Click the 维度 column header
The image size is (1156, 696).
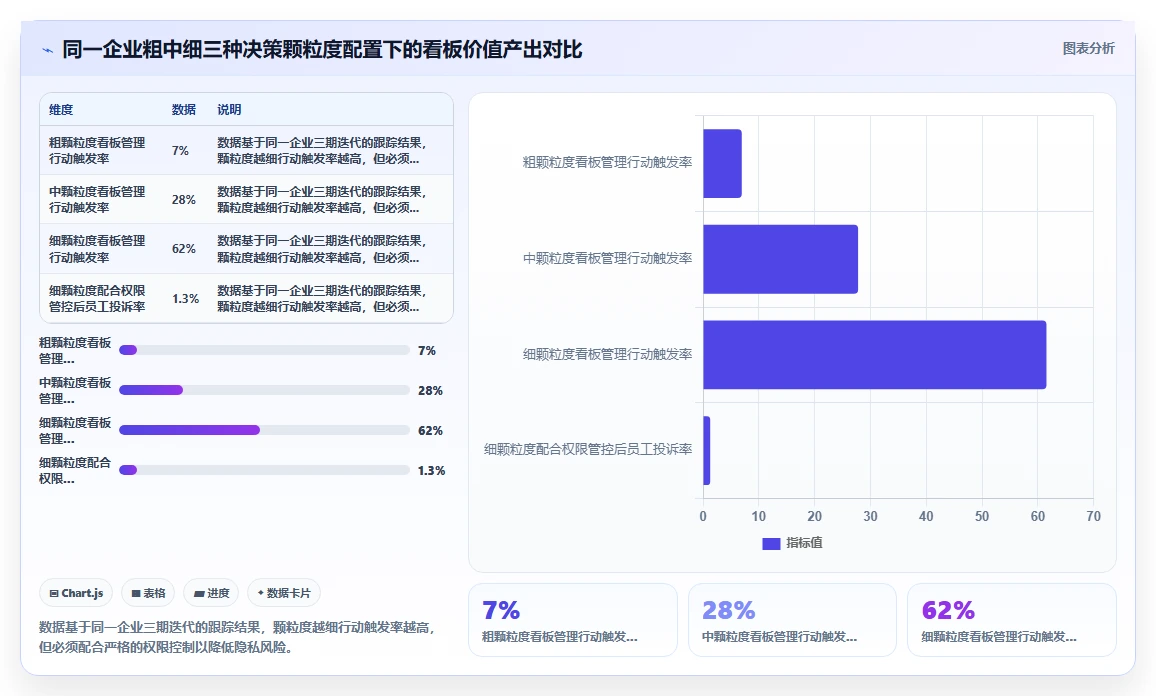(61, 110)
